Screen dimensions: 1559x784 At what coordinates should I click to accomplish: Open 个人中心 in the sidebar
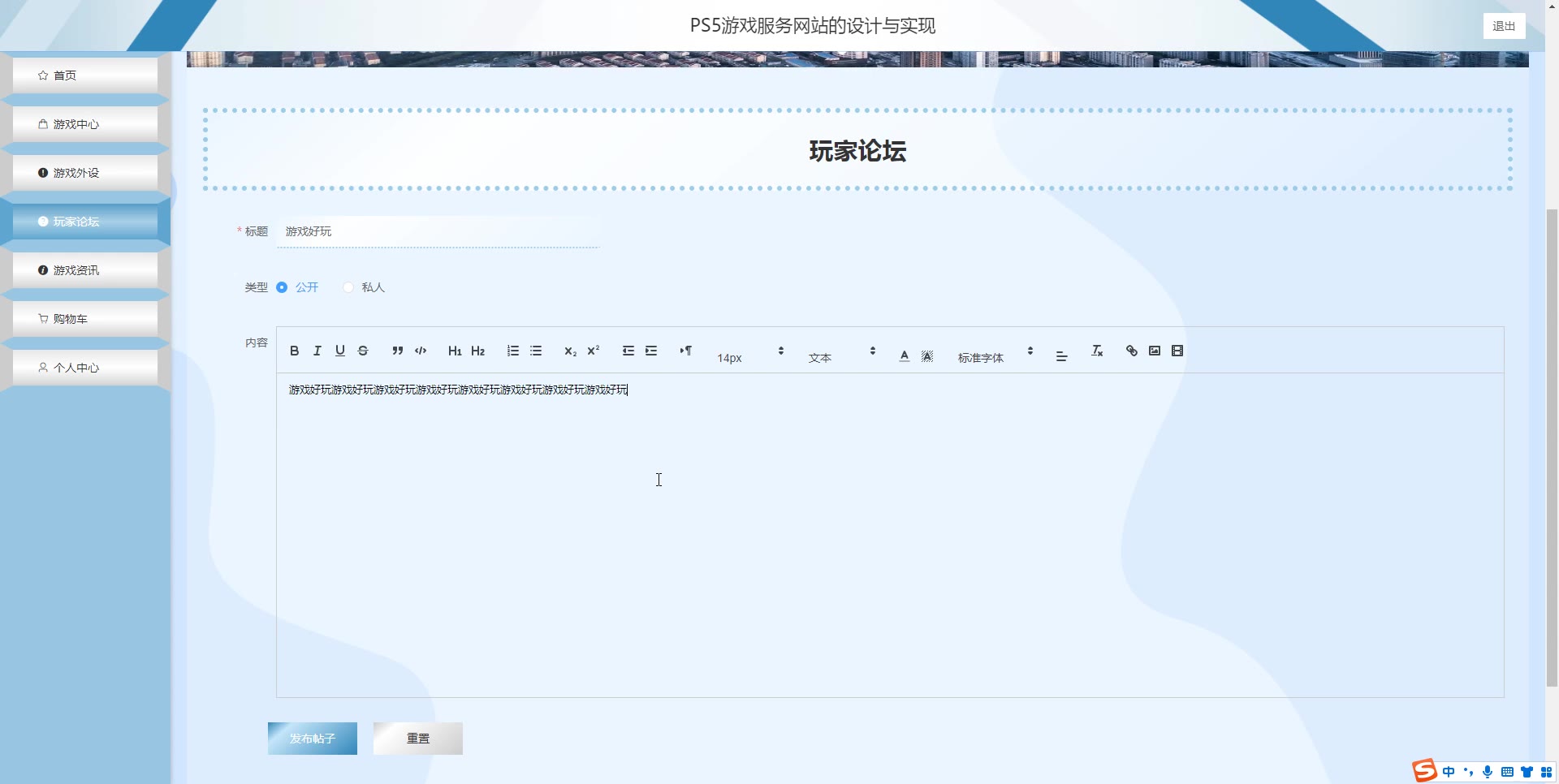click(85, 368)
